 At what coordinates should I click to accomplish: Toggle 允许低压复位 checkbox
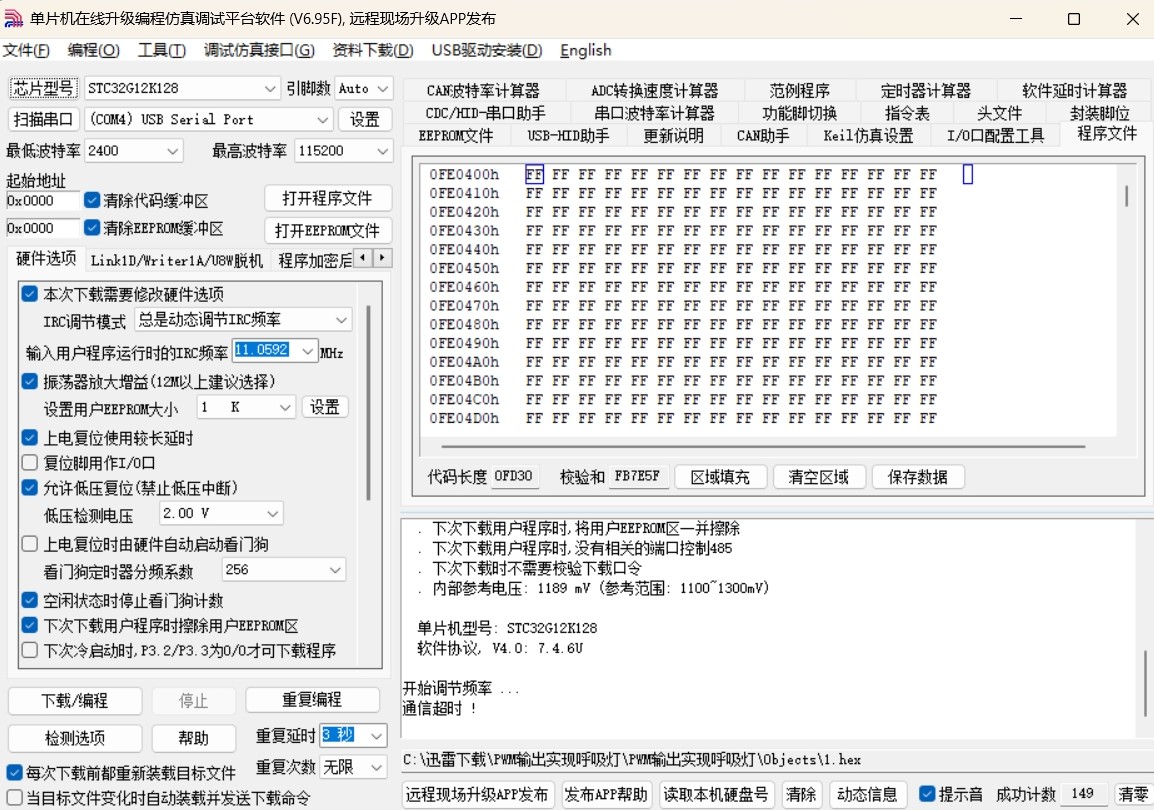click(x=29, y=488)
